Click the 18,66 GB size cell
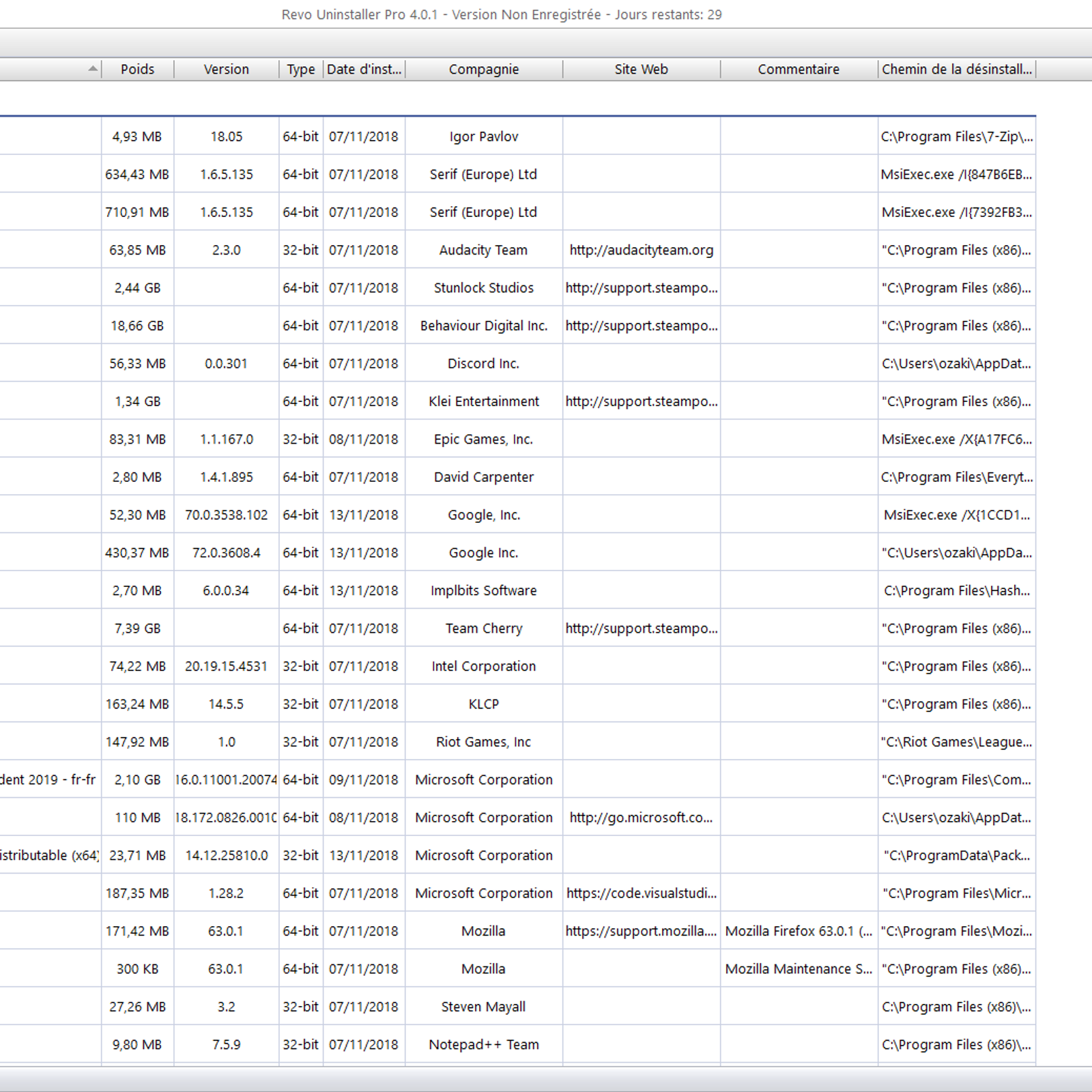The height and width of the screenshot is (1092, 1092). tap(137, 326)
